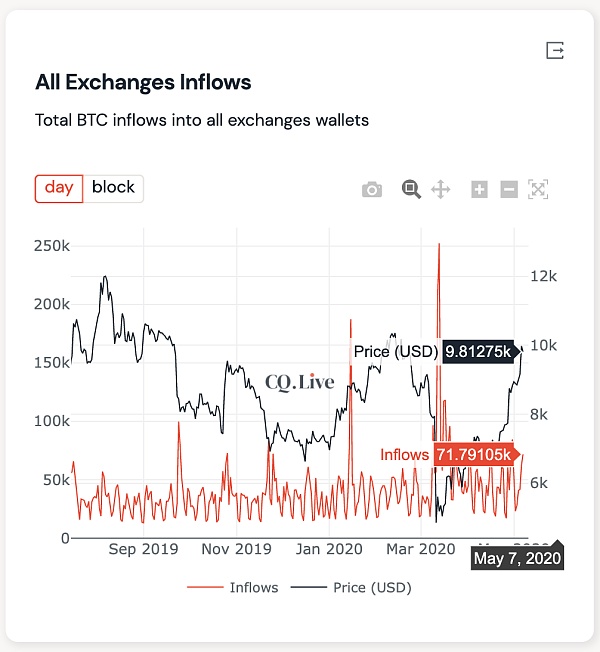
Task: Select the Pan arrows tool
Action: point(440,189)
